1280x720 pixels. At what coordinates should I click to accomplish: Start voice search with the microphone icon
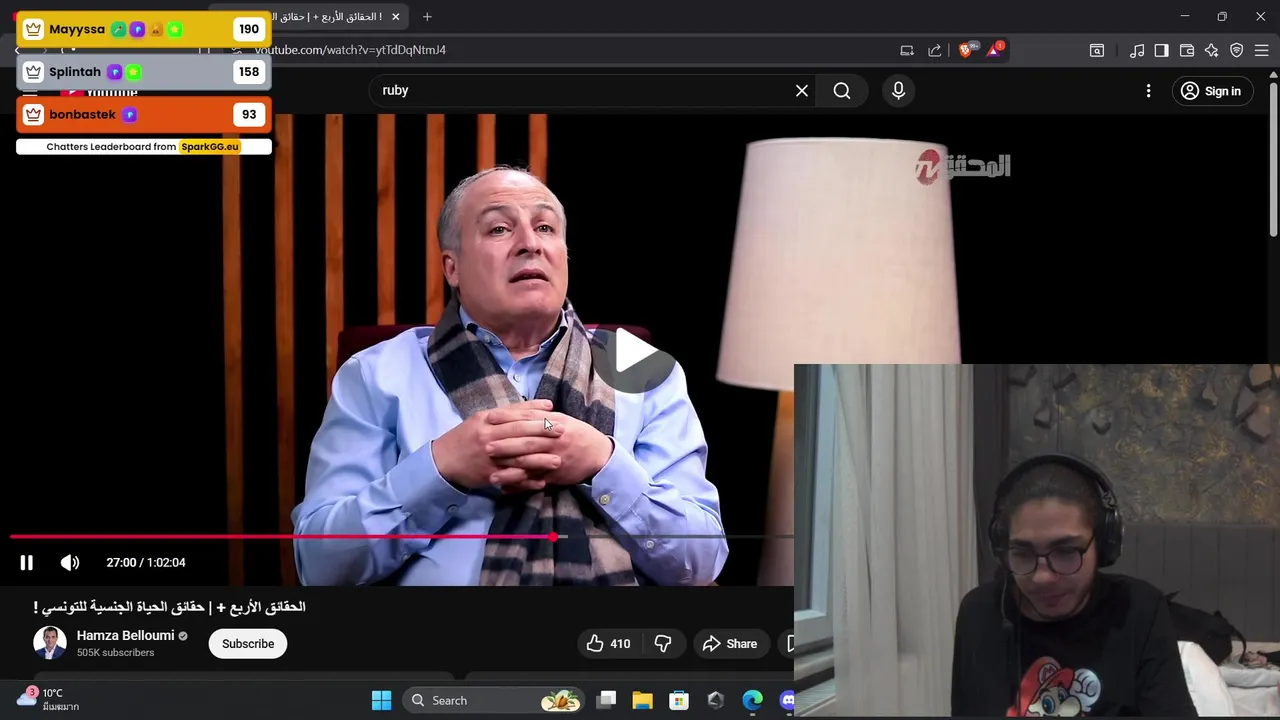[898, 91]
